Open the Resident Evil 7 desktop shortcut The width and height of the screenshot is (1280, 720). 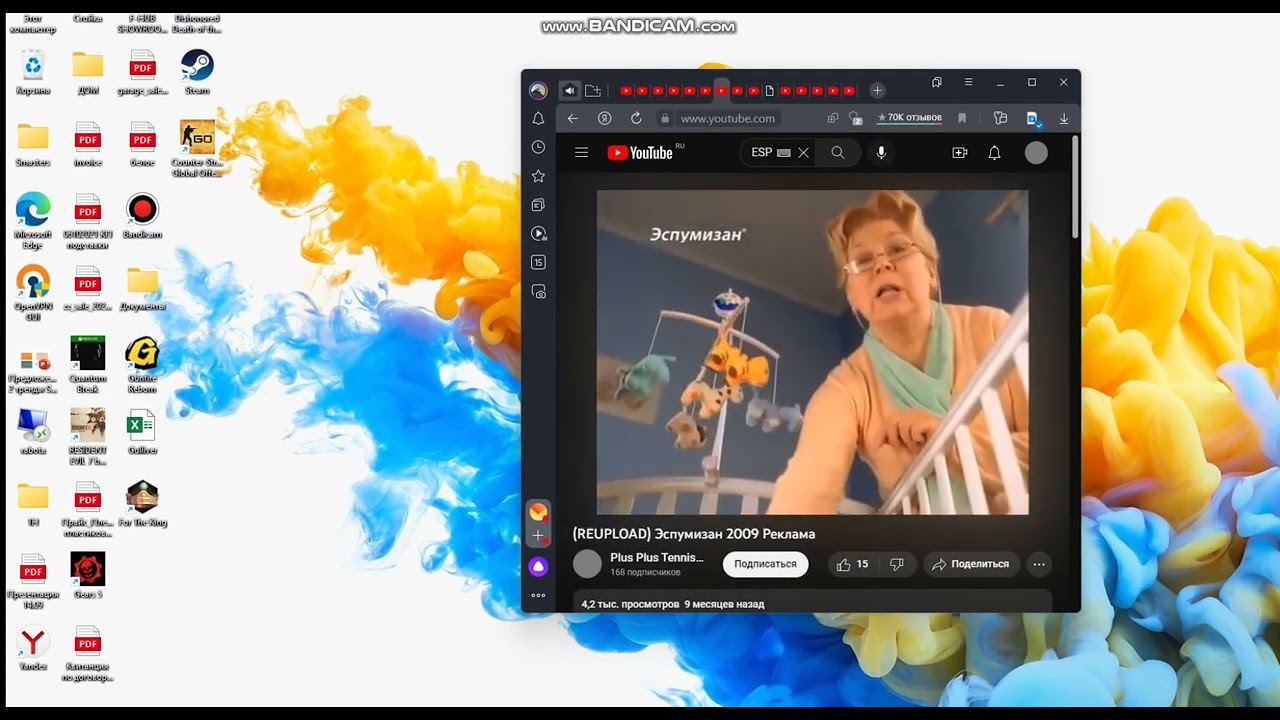88,437
